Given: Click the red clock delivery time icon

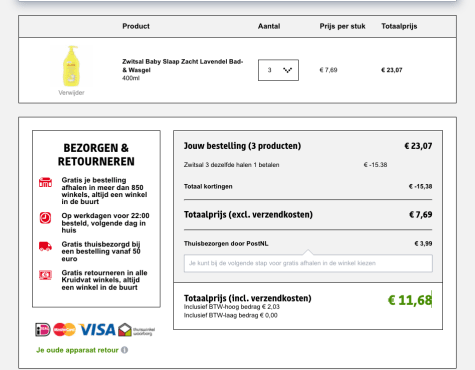Looking at the screenshot, I should pyautogui.click(x=45, y=218).
